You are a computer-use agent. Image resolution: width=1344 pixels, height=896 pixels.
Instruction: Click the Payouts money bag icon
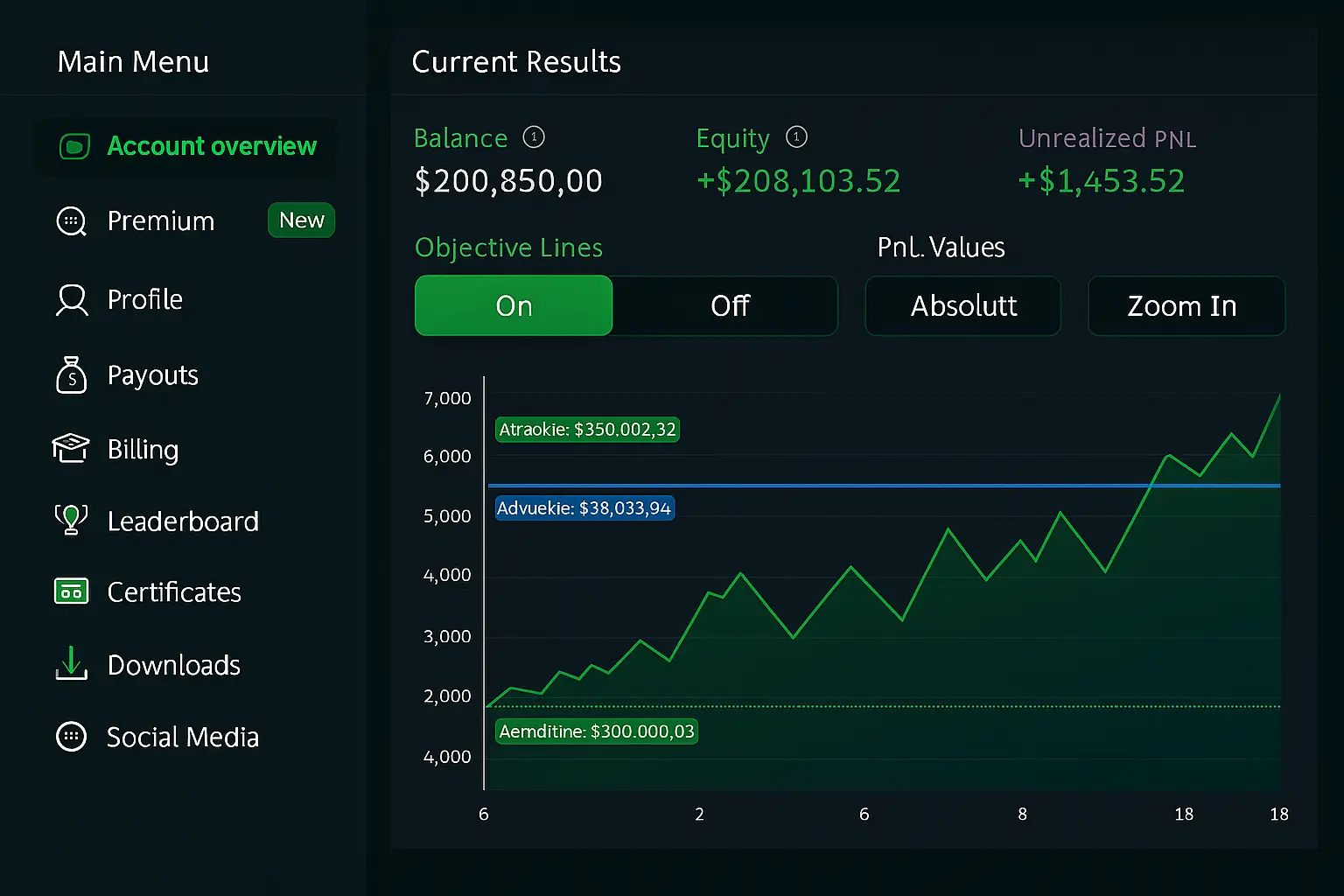coord(71,375)
